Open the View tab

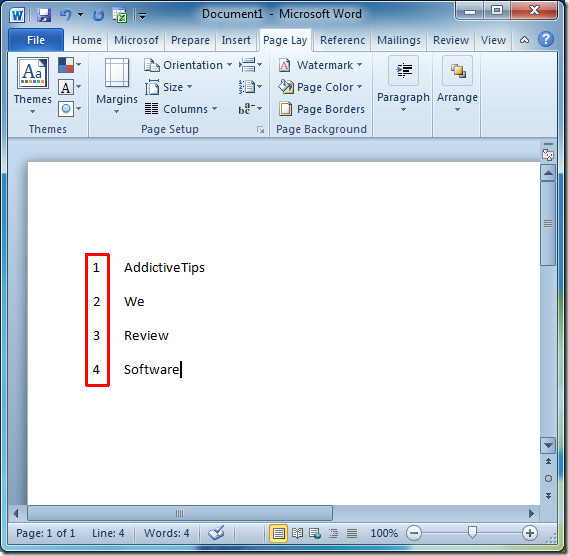click(493, 40)
